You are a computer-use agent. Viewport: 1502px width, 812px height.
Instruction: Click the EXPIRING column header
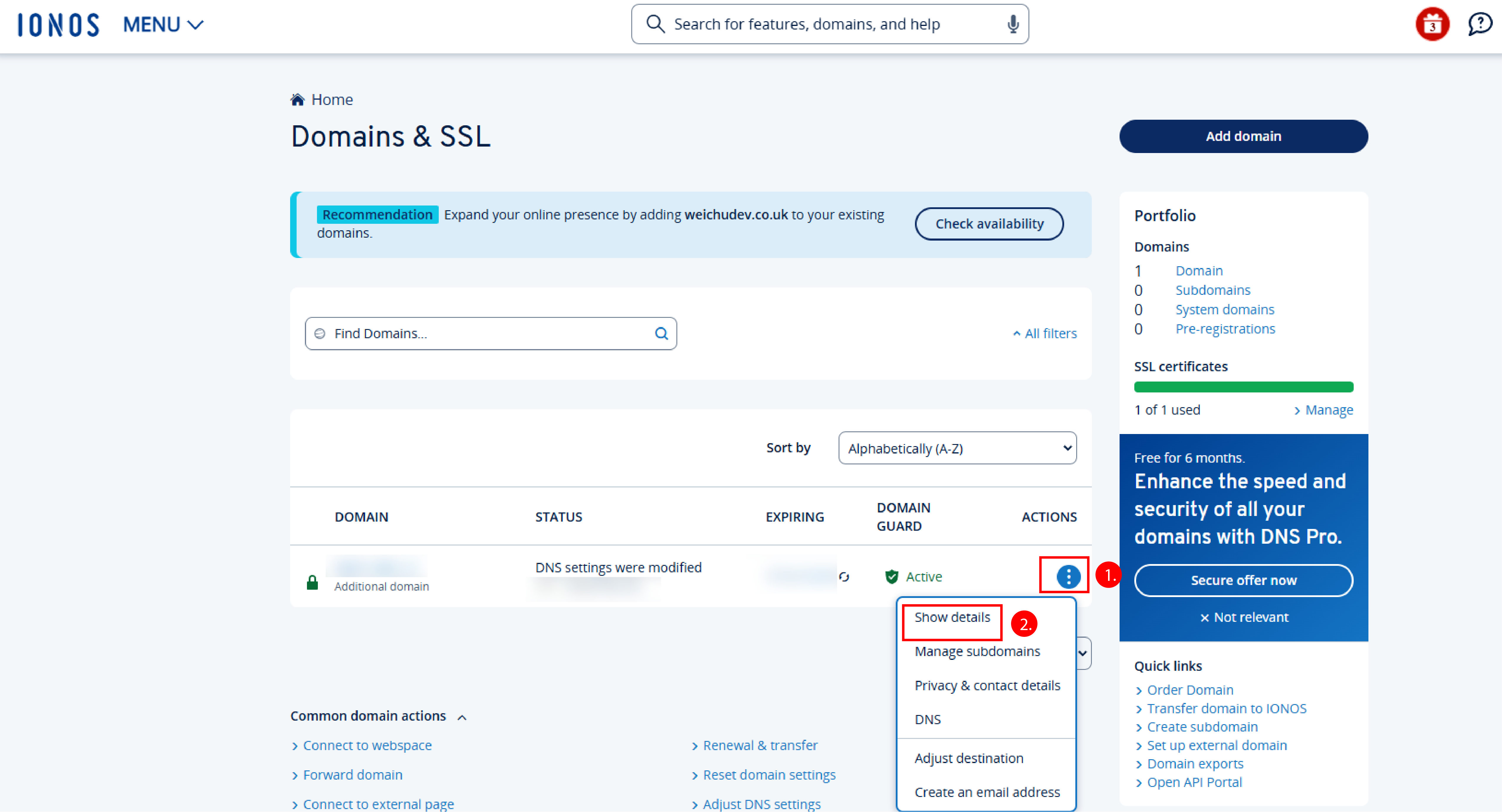[794, 517]
